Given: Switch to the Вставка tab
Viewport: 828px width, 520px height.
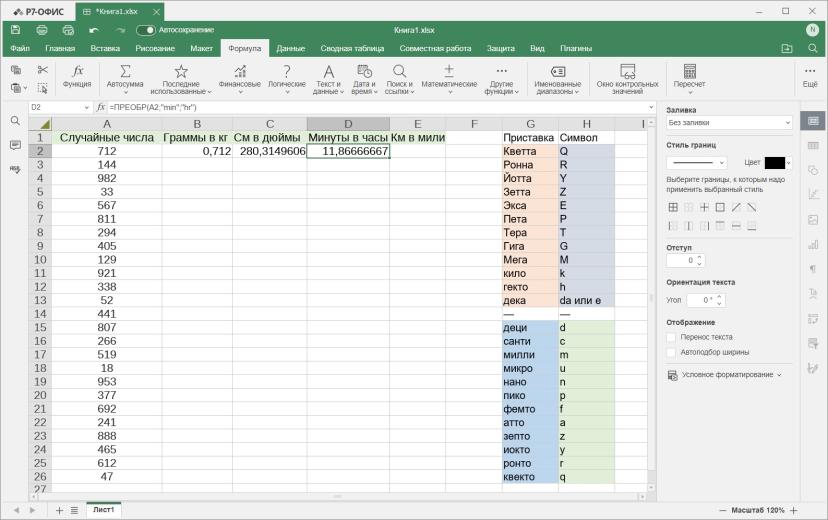Looking at the screenshot, I should click(x=105, y=48).
